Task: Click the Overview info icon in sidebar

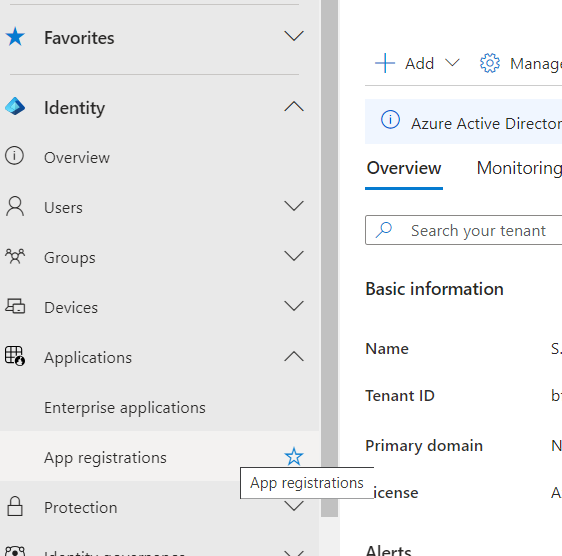Action: pos(14,156)
